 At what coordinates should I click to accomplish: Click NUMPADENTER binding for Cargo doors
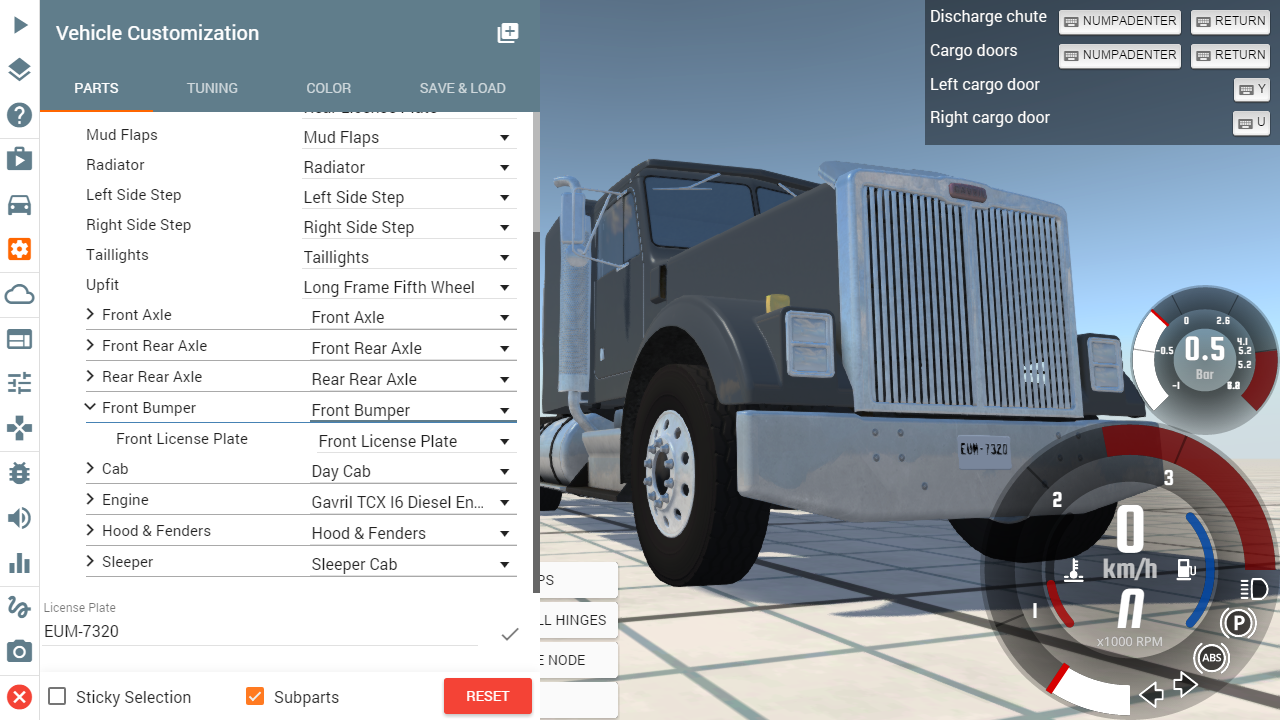1120,56
